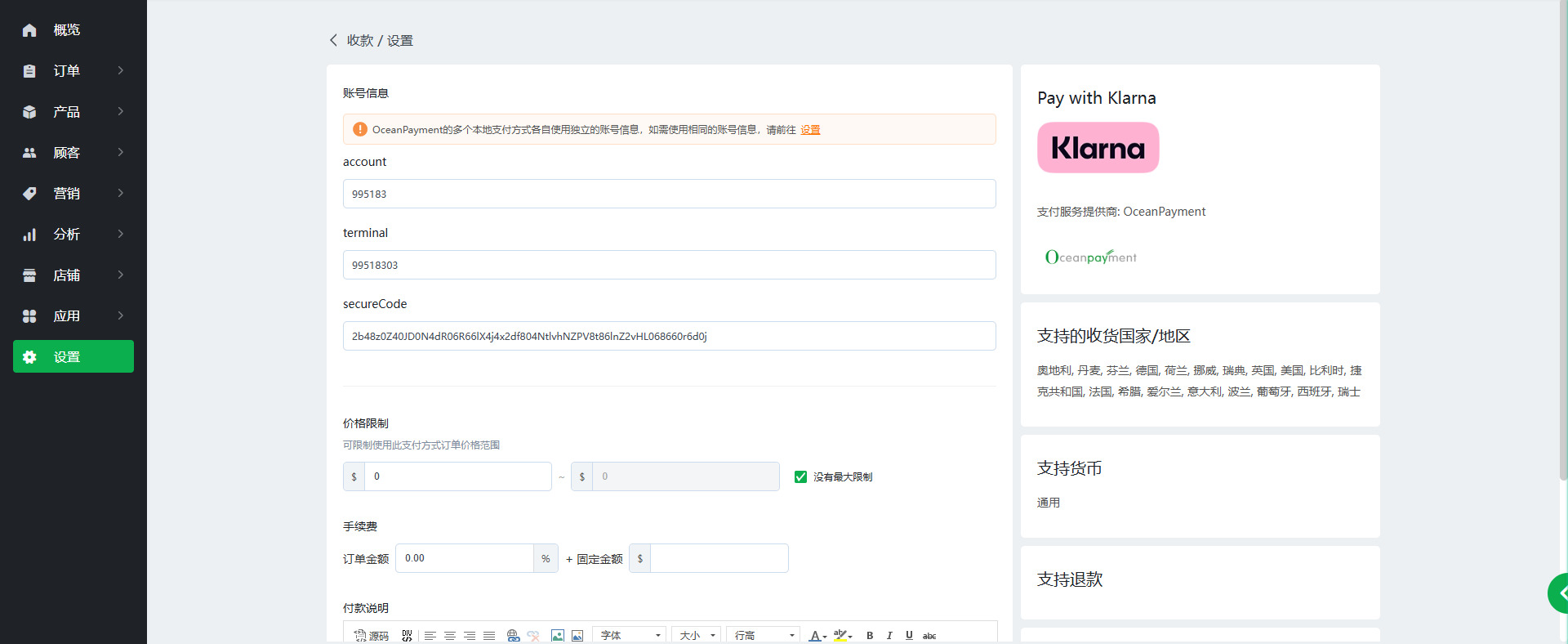Toggle italic formatting in editor
1568x644 pixels.
click(x=889, y=636)
